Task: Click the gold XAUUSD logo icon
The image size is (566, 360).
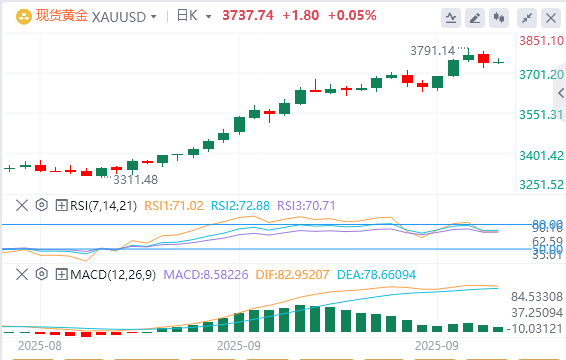Action: (24, 17)
